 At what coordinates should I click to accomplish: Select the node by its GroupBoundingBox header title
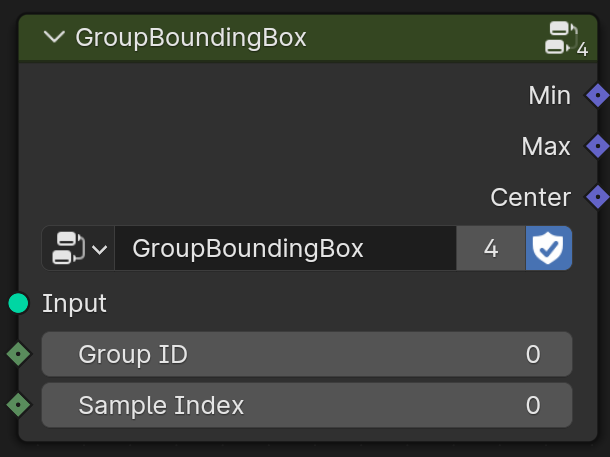pos(191,38)
